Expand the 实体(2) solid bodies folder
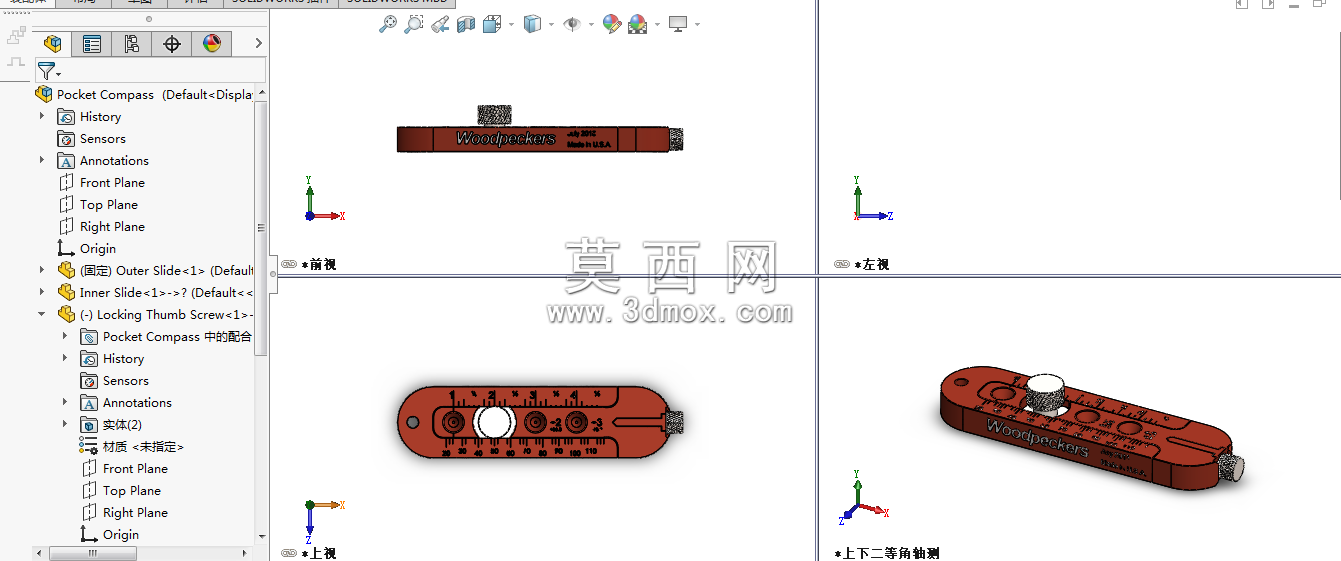The height and width of the screenshot is (561, 1341). point(65,425)
